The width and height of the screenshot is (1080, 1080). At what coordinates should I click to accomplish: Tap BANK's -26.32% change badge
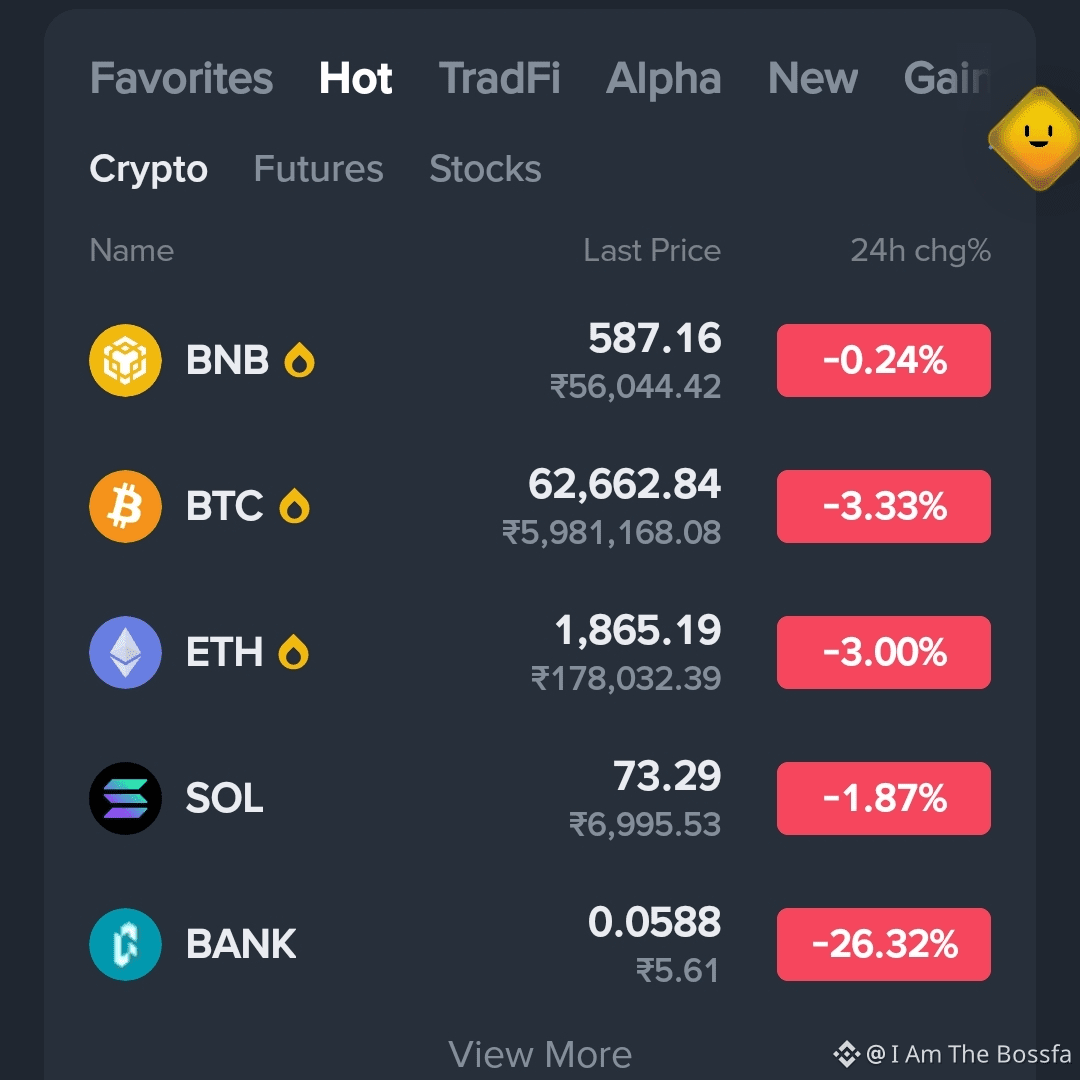pyautogui.click(x=884, y=944)
